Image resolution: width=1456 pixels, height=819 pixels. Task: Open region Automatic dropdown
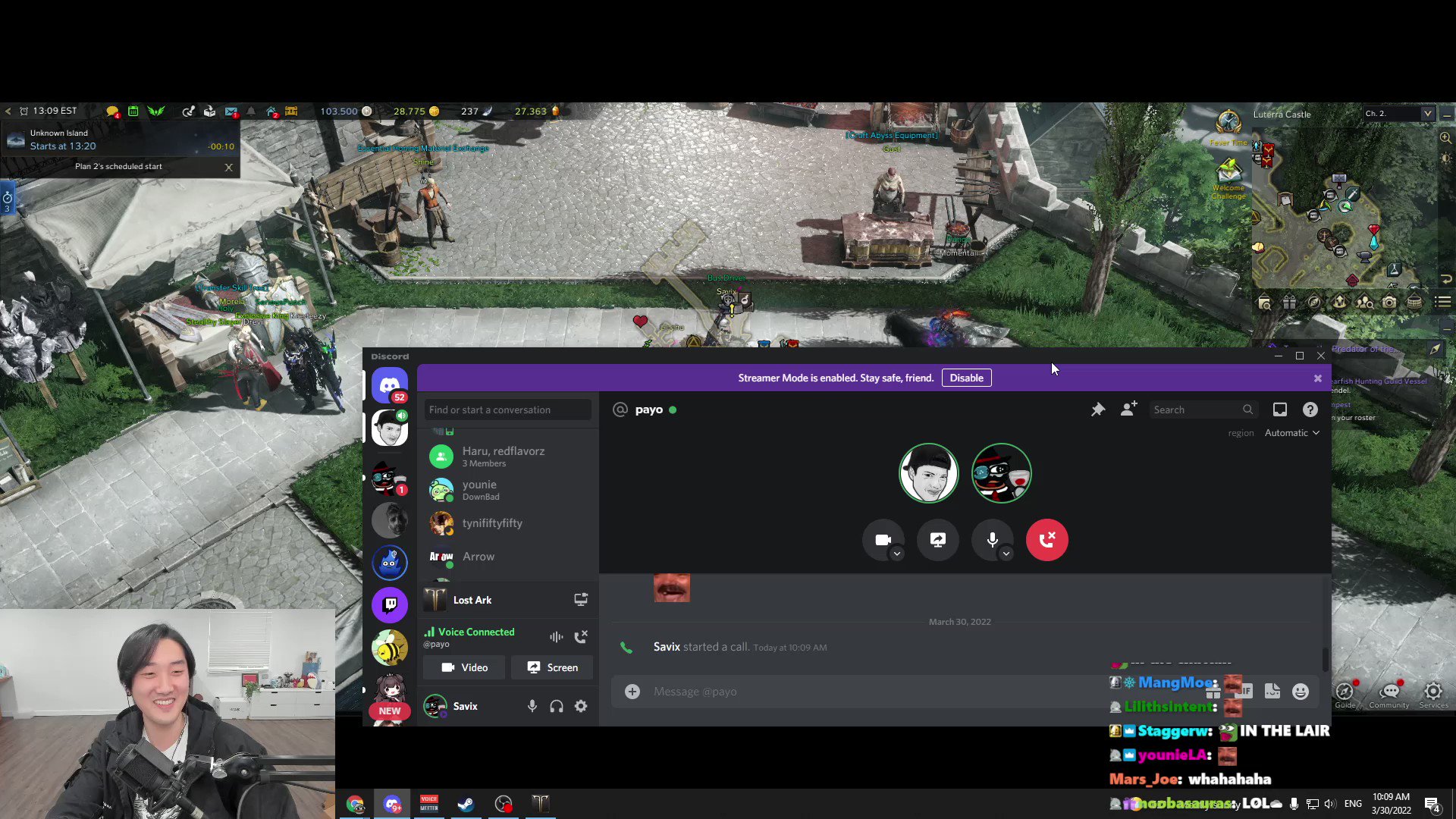pos(1292,433)
